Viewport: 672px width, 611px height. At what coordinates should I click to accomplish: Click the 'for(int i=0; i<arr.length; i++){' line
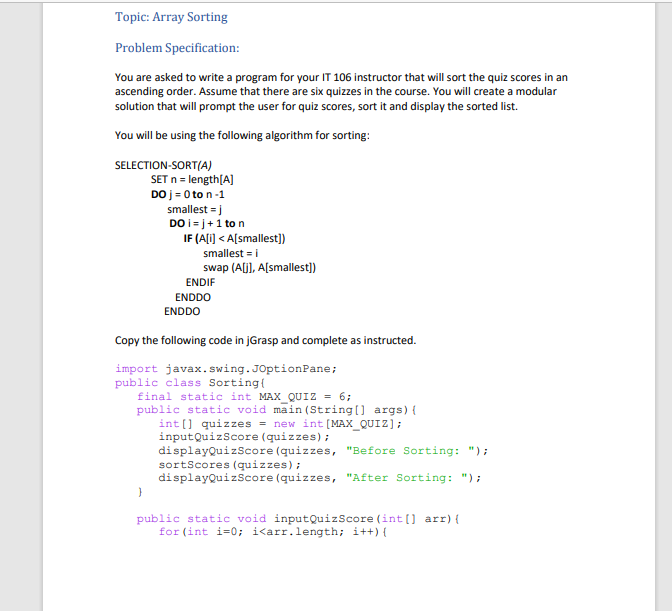pos(273,532)
